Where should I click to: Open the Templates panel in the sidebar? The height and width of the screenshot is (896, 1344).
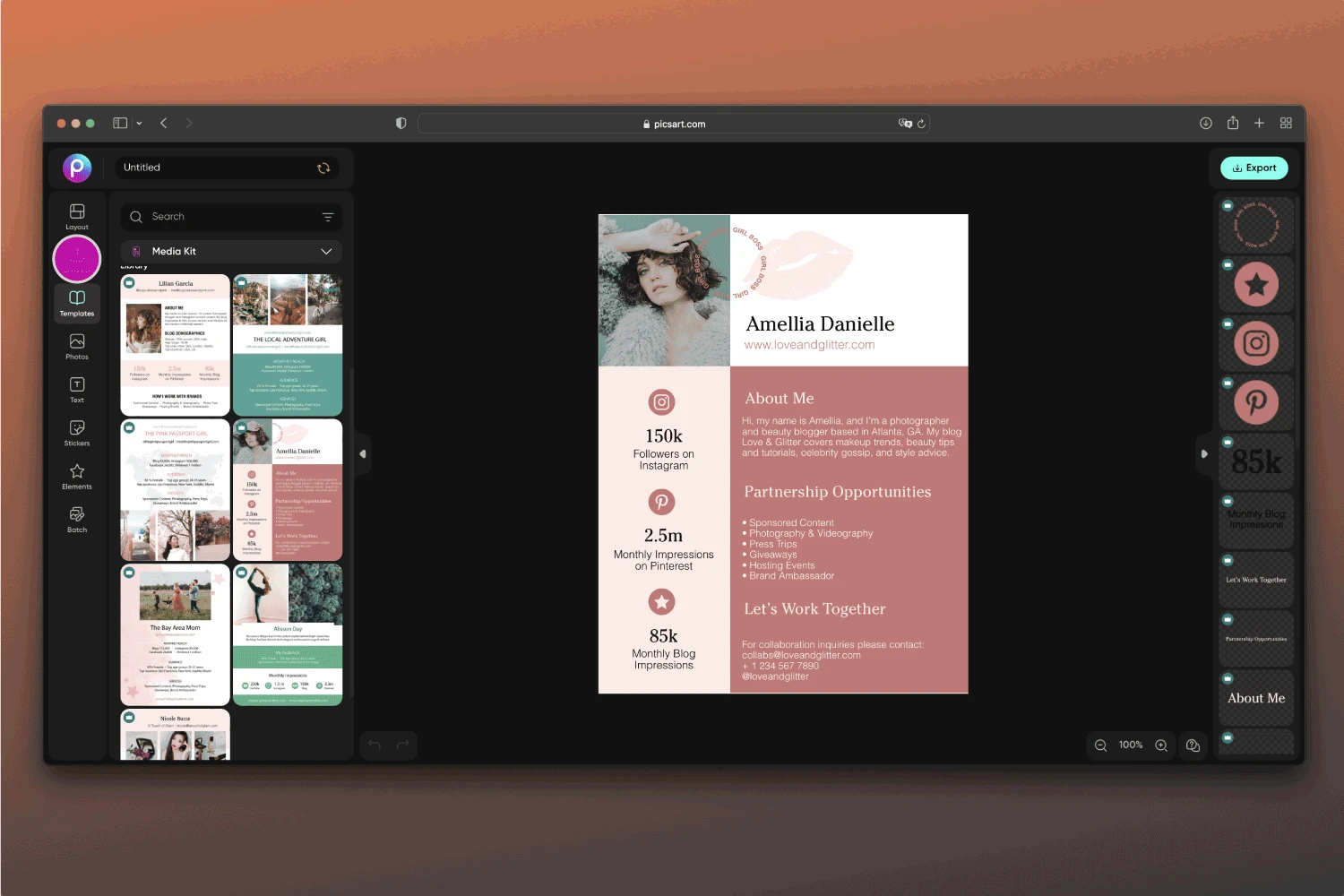coord(76,303)
